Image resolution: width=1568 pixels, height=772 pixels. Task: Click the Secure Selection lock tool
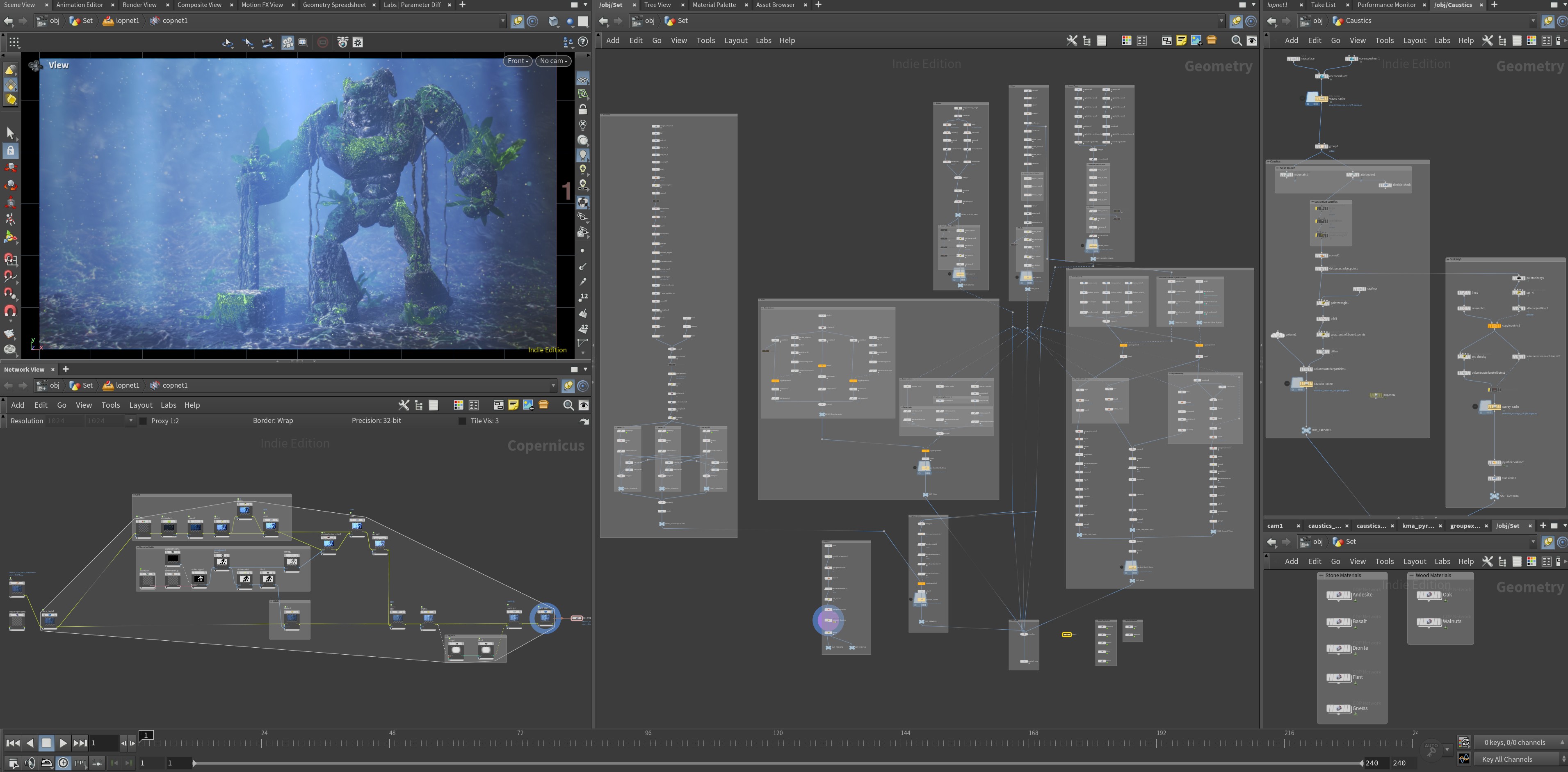[x=10, y=150]
